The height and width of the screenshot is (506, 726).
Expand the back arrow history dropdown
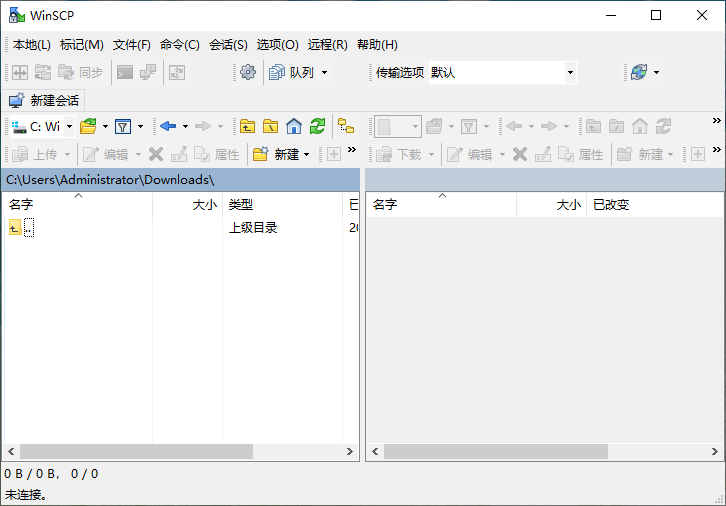pyautogui.click(x=185, y=126)
